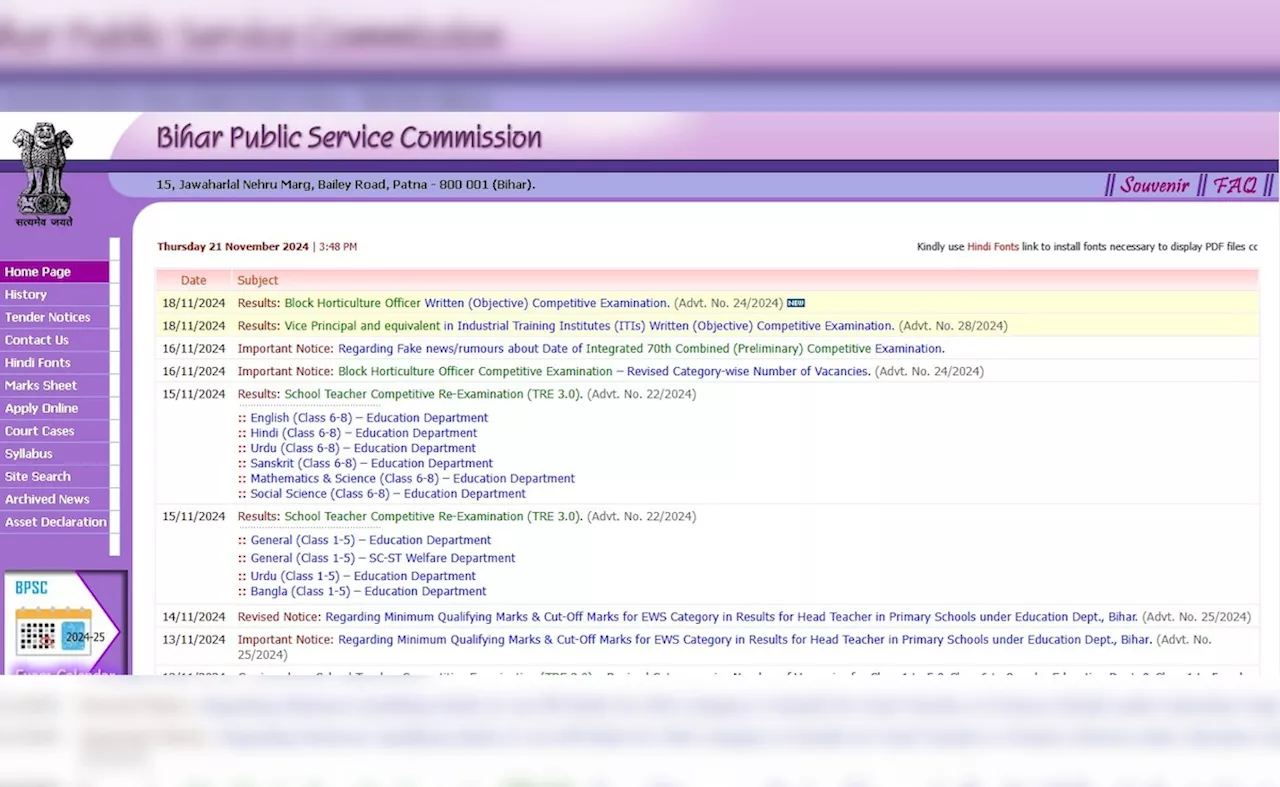1280x787 pixels.
Task: Click the Advt. No. 28/2024 text
Action: (953, 326)
